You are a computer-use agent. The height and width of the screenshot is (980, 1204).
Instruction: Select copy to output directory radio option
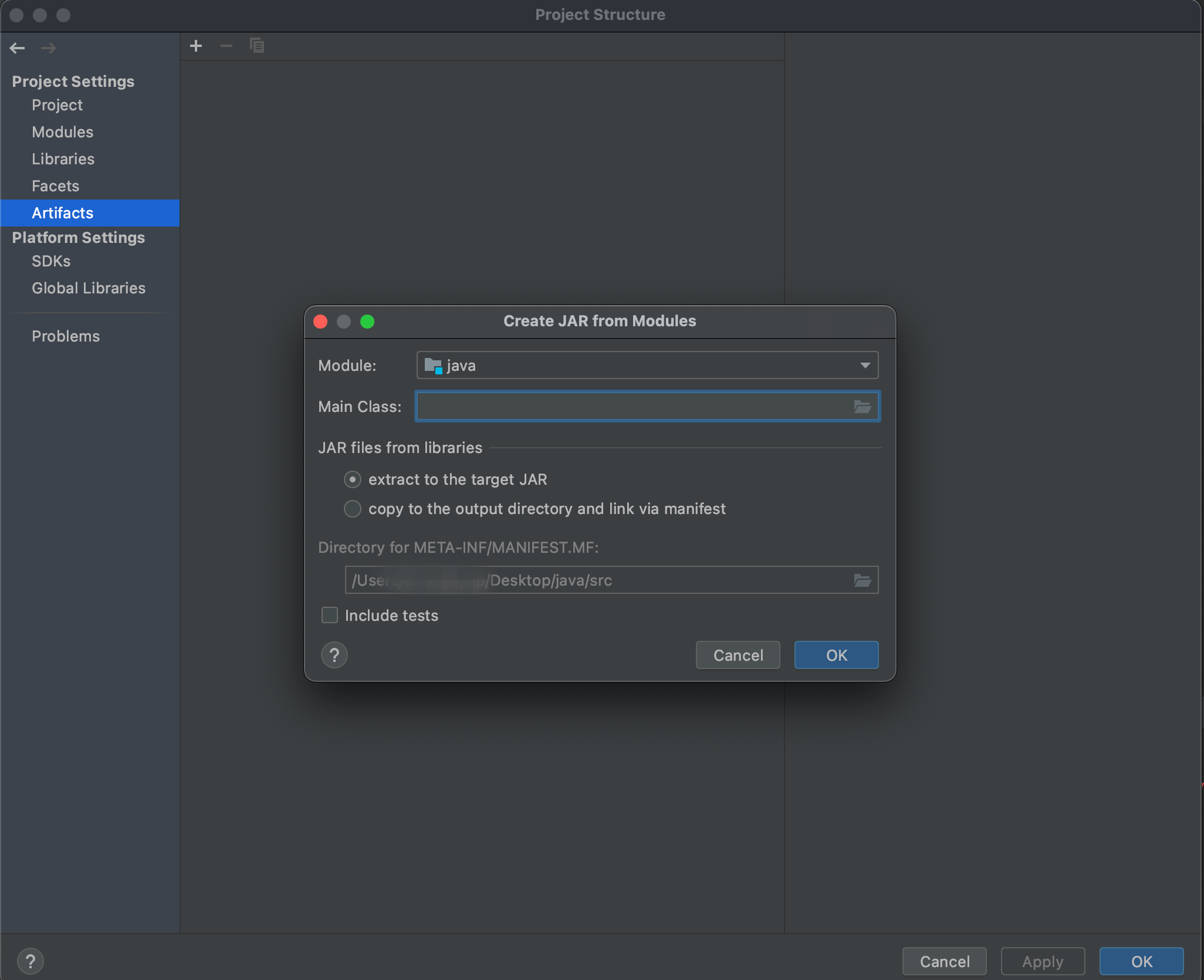click(x=353, y=509)
